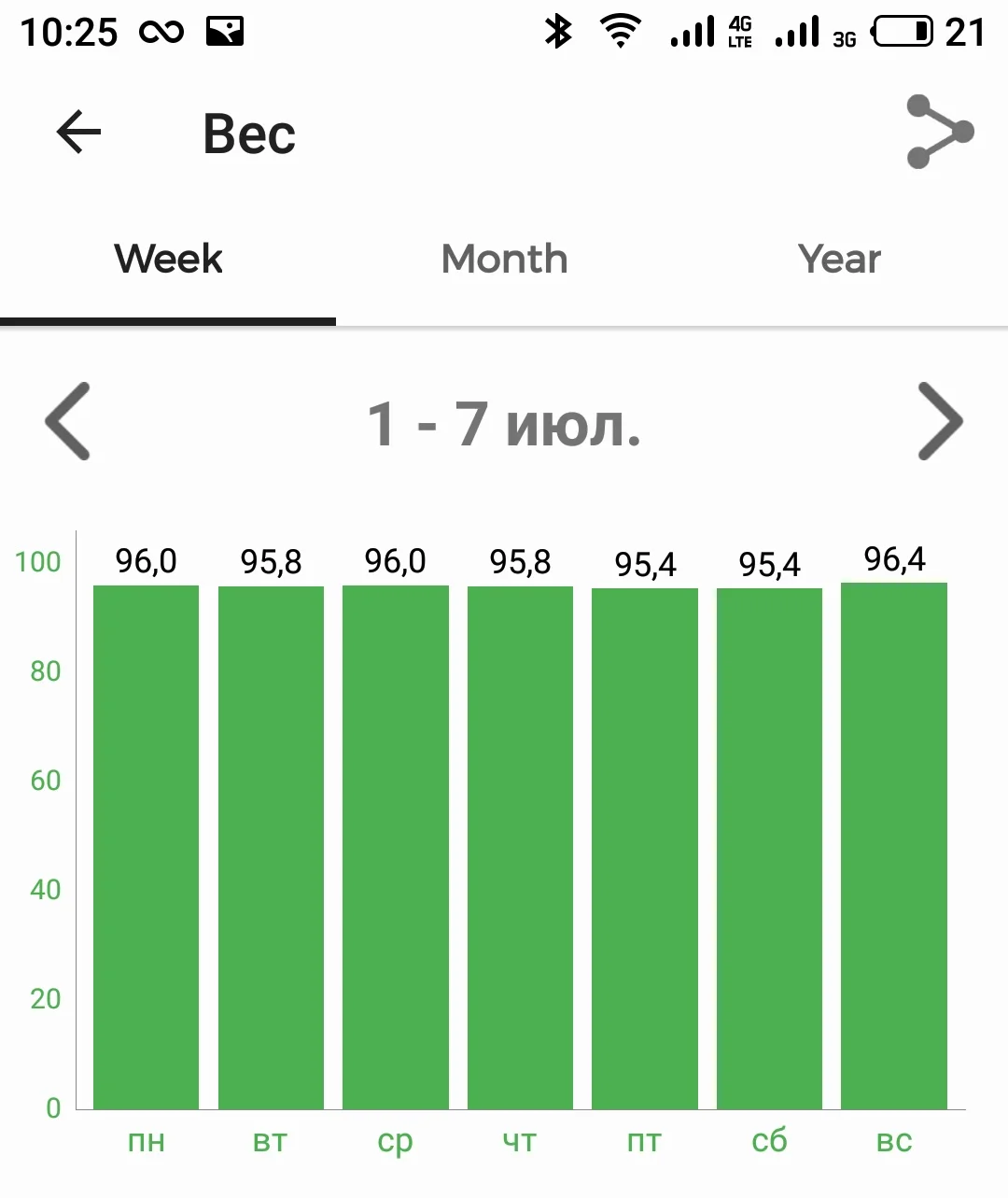Tap the пт bar with 95,4
This screenshot has height=1198, width=1008.
(645, 848)
